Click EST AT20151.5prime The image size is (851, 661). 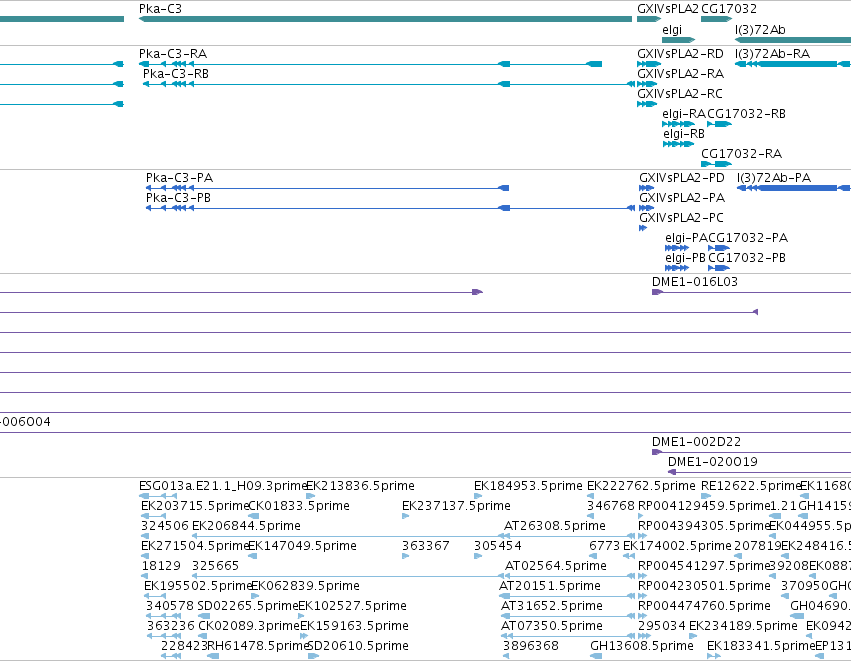567,596
